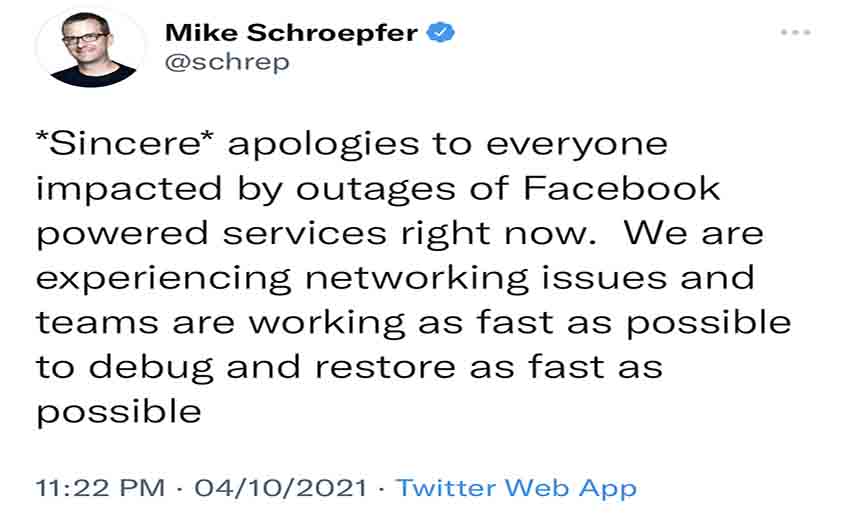The image size is (850, 520).
Task: Click the word restore in the tweet
Action: point(385,368)
